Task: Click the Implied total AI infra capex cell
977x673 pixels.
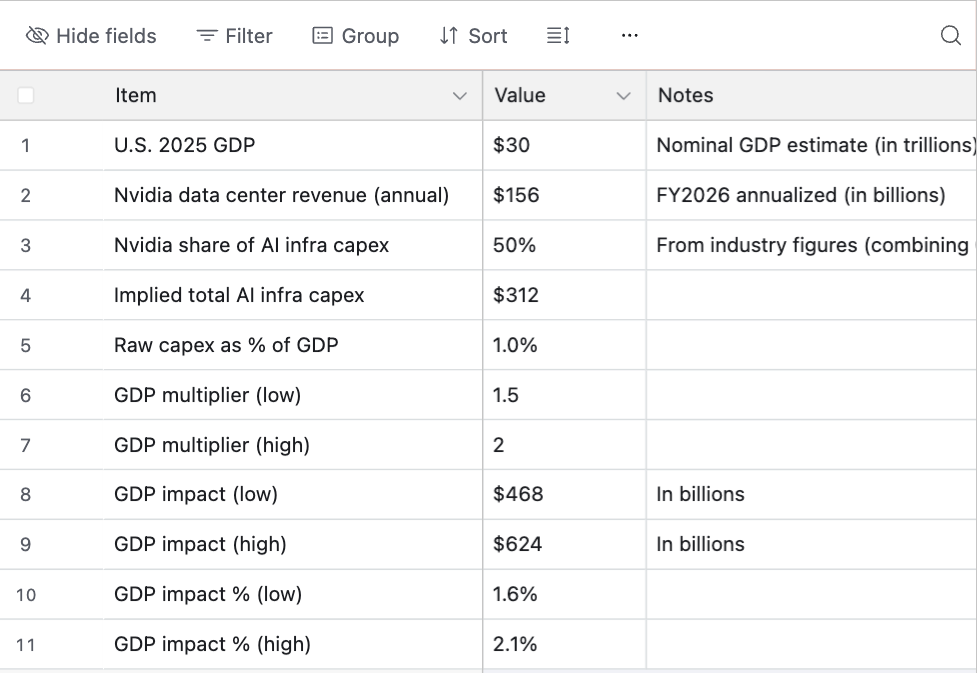Action: click(x=239, y=296)
